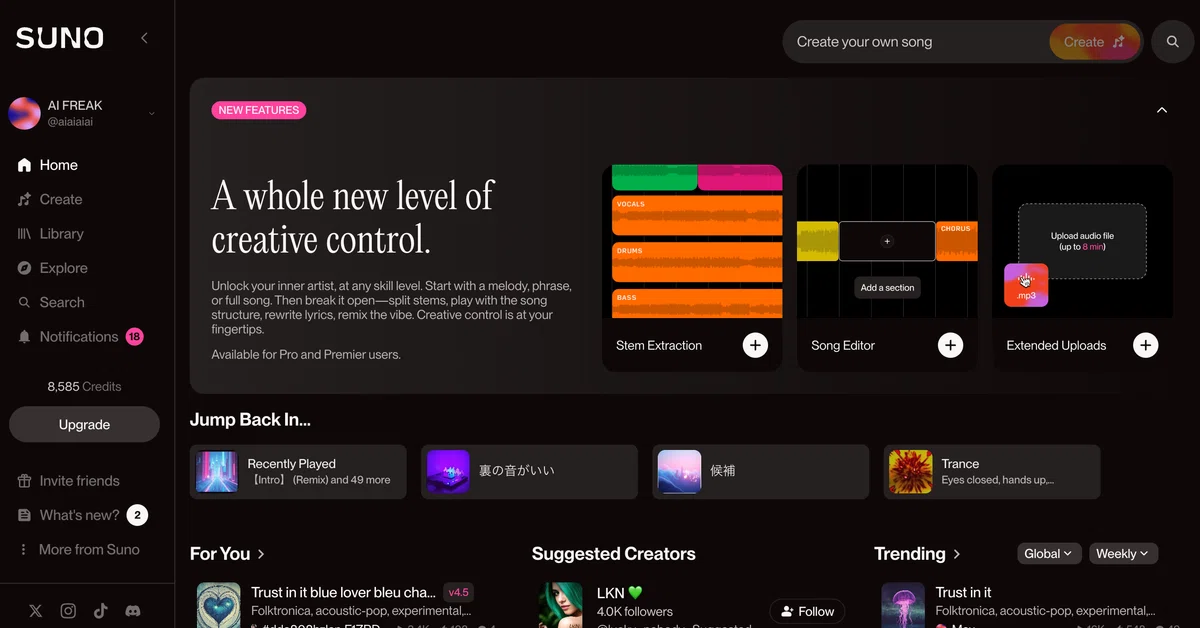The image size is (1200, 628).
Task: Click the plus on Stem Extraction
Action: 755,345
